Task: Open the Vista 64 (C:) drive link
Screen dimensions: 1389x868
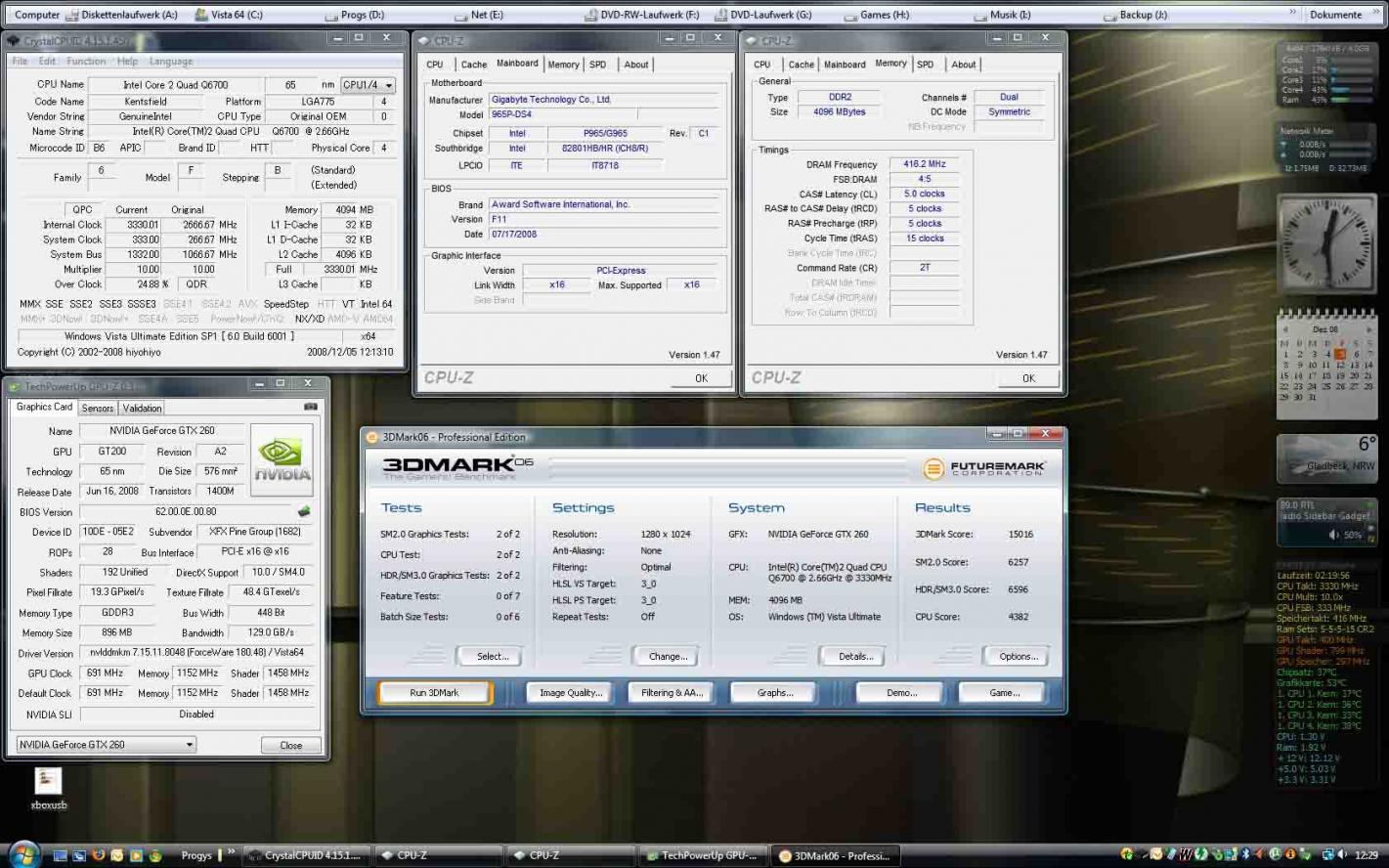Action: tap(230, 15)
